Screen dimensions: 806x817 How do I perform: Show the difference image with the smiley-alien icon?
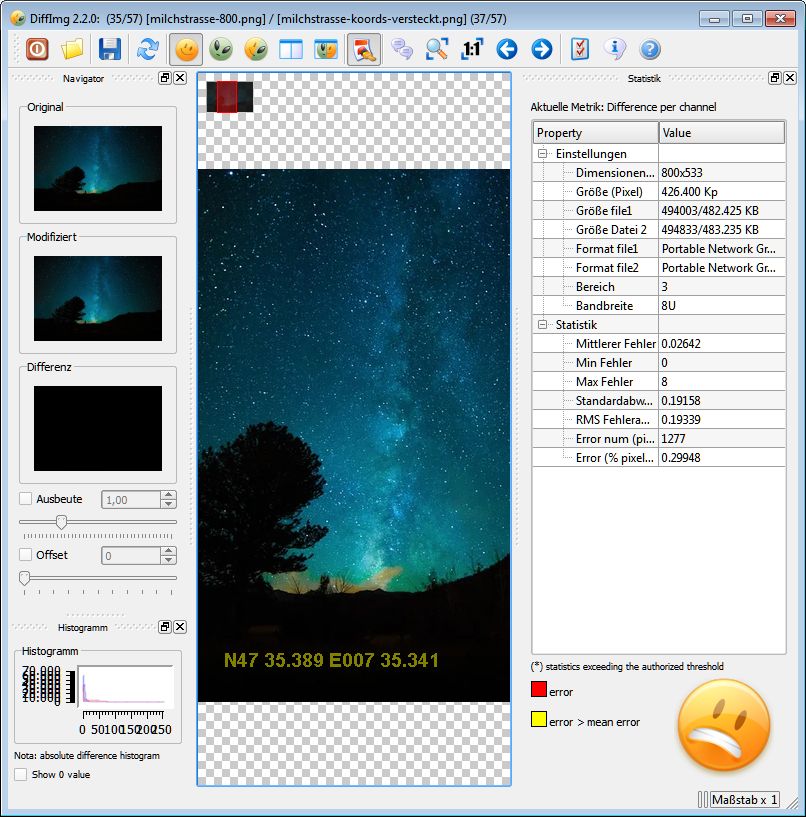(x=256, y=49)
